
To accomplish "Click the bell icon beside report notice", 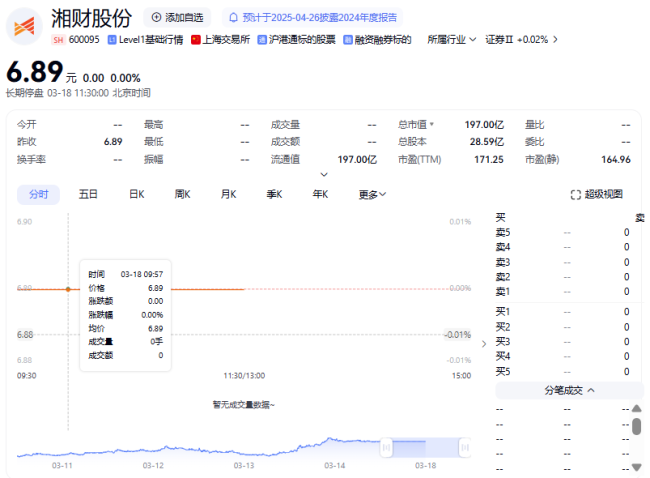I will click(233, 17).
